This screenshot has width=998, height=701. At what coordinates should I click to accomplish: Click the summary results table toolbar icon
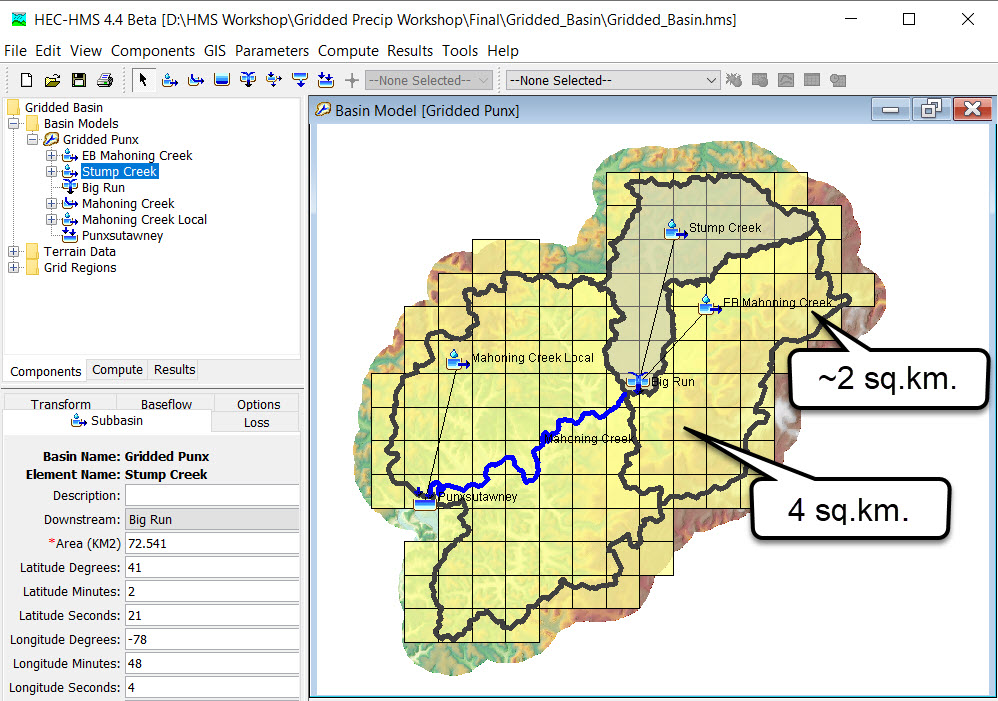click(x=812, y=80)
